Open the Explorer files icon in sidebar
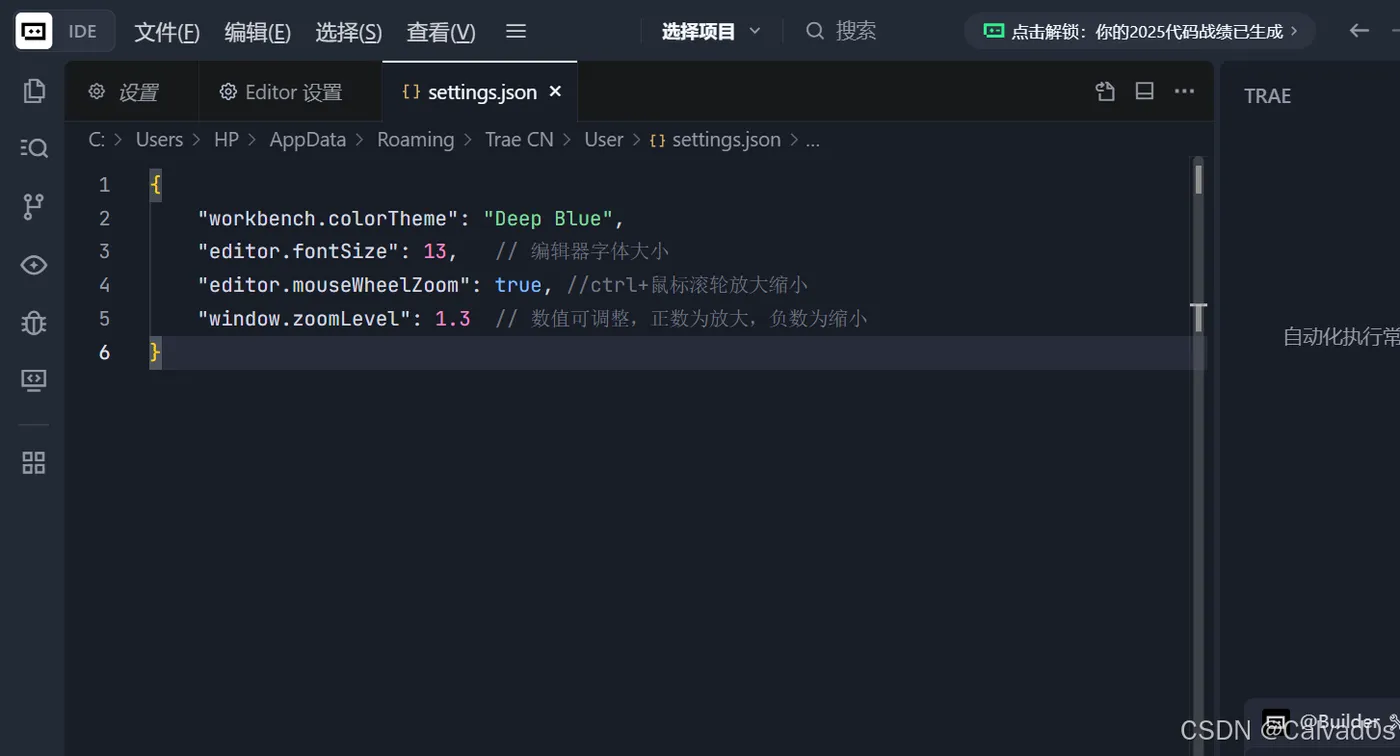The height and width of the screenshot is (756, 1400). click(x=34, y=91)
